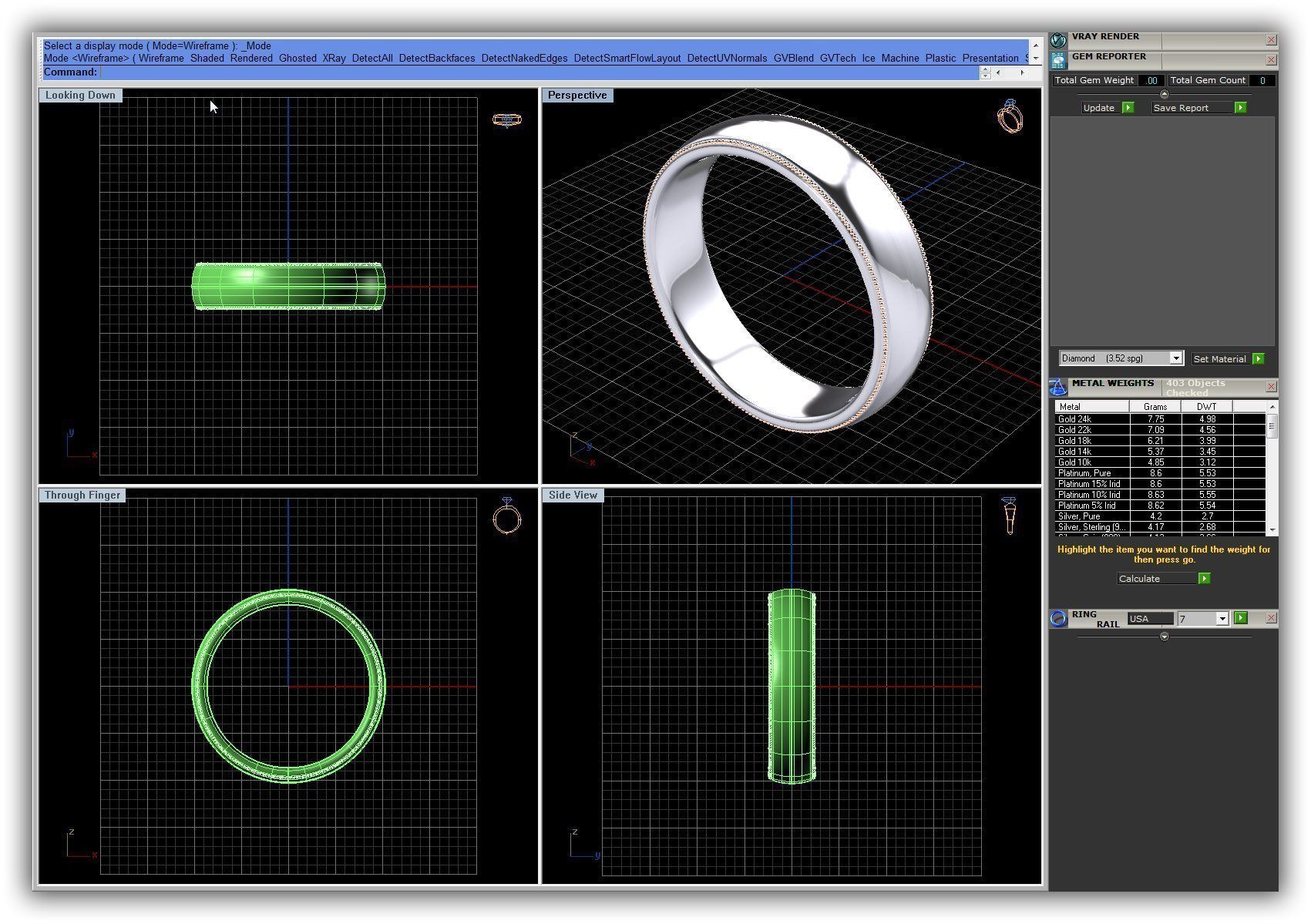Click green go arrow next to Save Report
This screenshot has width=1311, height=924.
pyautogui.click(x=1240, y=108)
